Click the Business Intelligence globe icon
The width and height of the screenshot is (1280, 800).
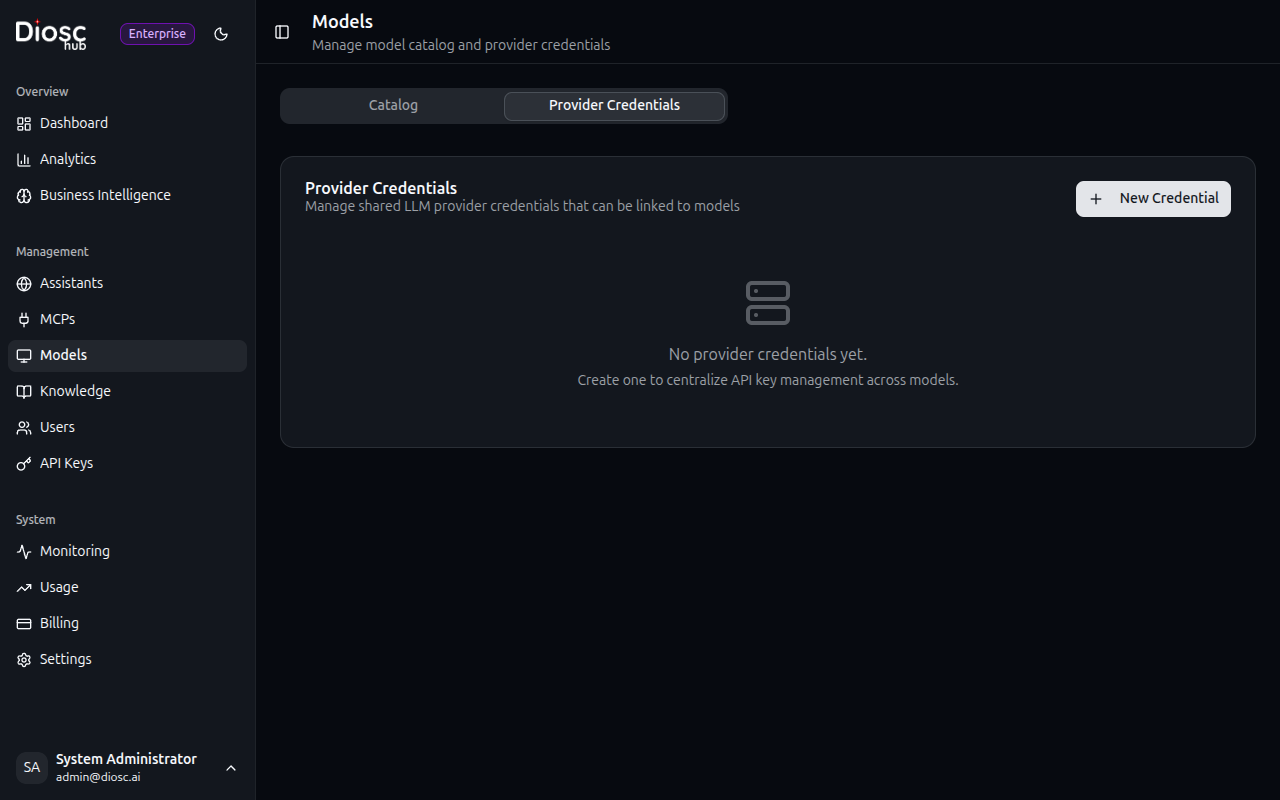point(23,195)
